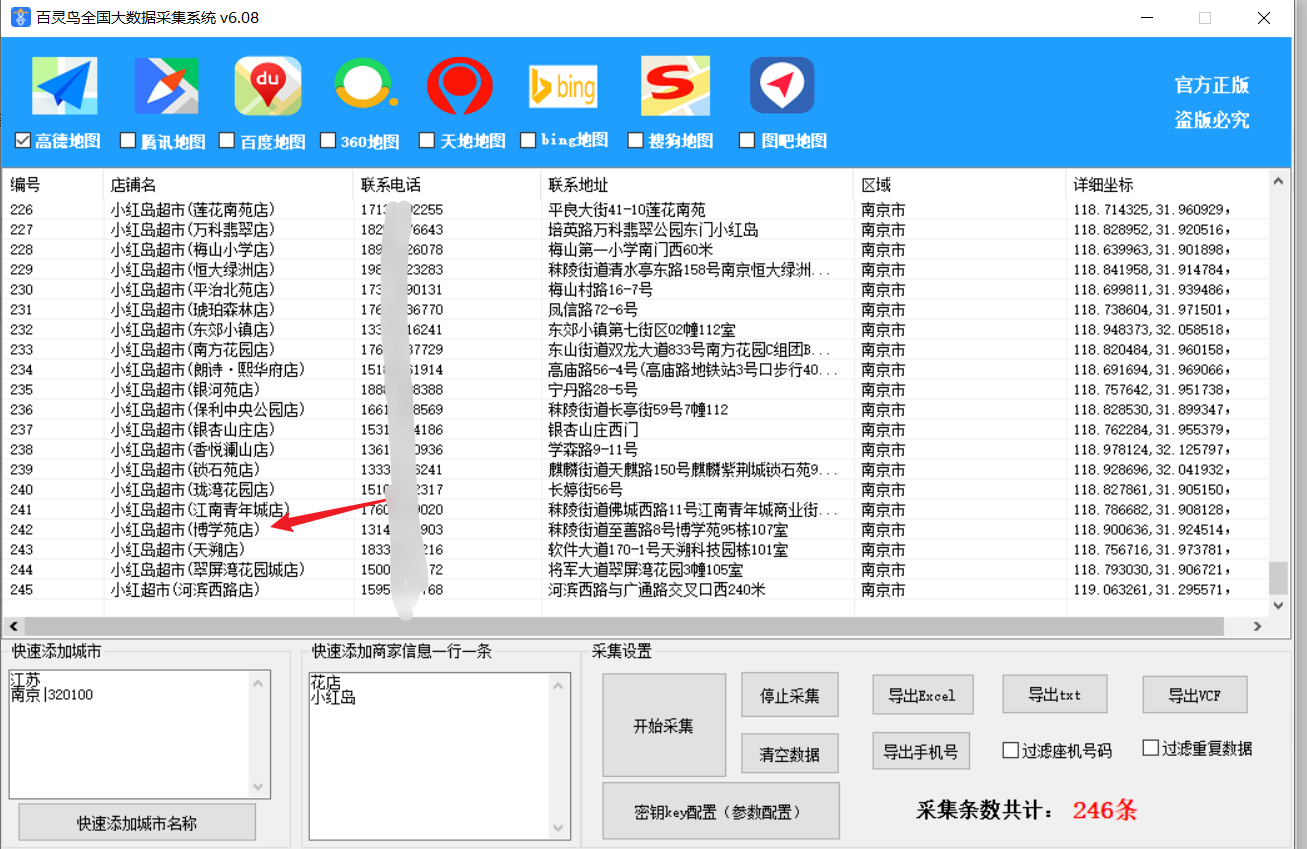Click the Tuba map navigation icon
This screenshot has width=1307, height=849.
click(782, 86)
